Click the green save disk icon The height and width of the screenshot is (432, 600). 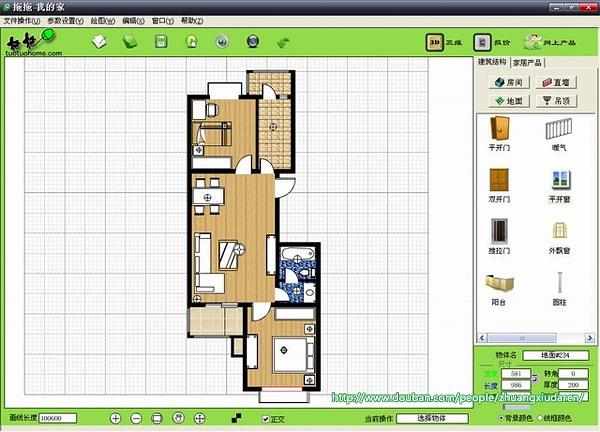160,42
